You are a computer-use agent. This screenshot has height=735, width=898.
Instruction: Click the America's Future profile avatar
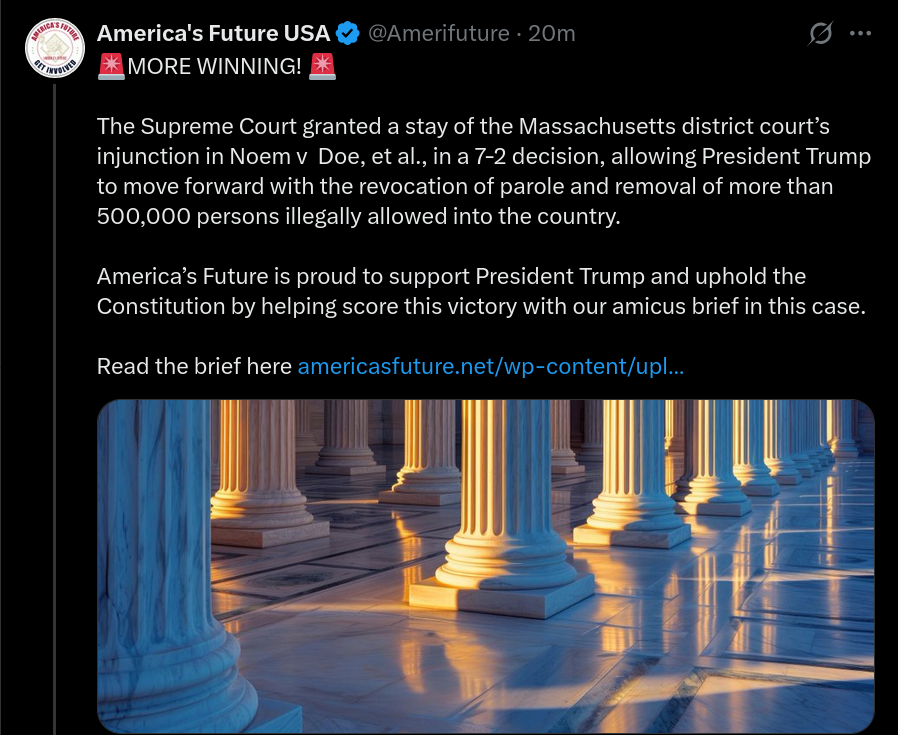[53, 47]
